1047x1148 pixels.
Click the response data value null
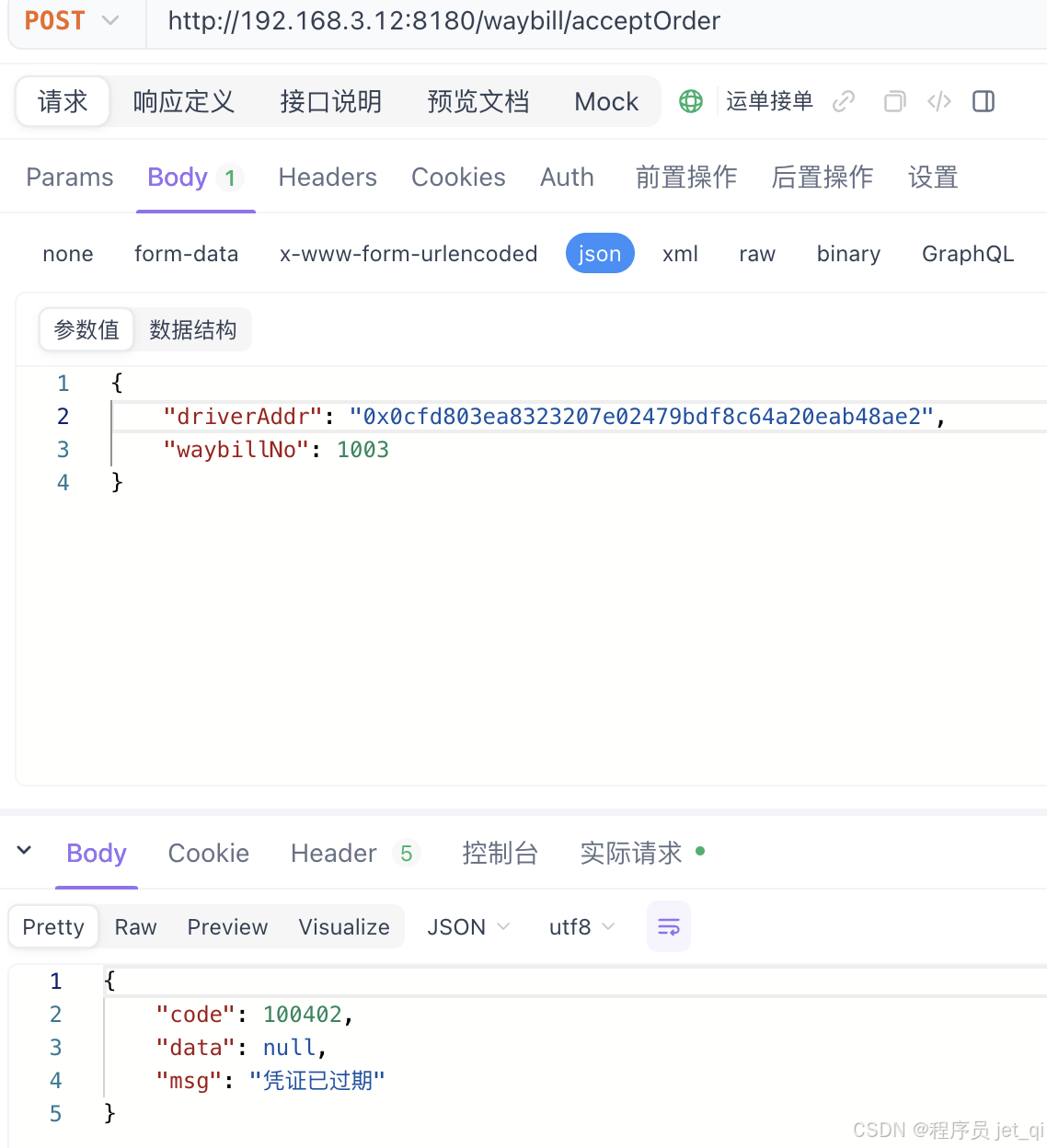click(289, 1048)
